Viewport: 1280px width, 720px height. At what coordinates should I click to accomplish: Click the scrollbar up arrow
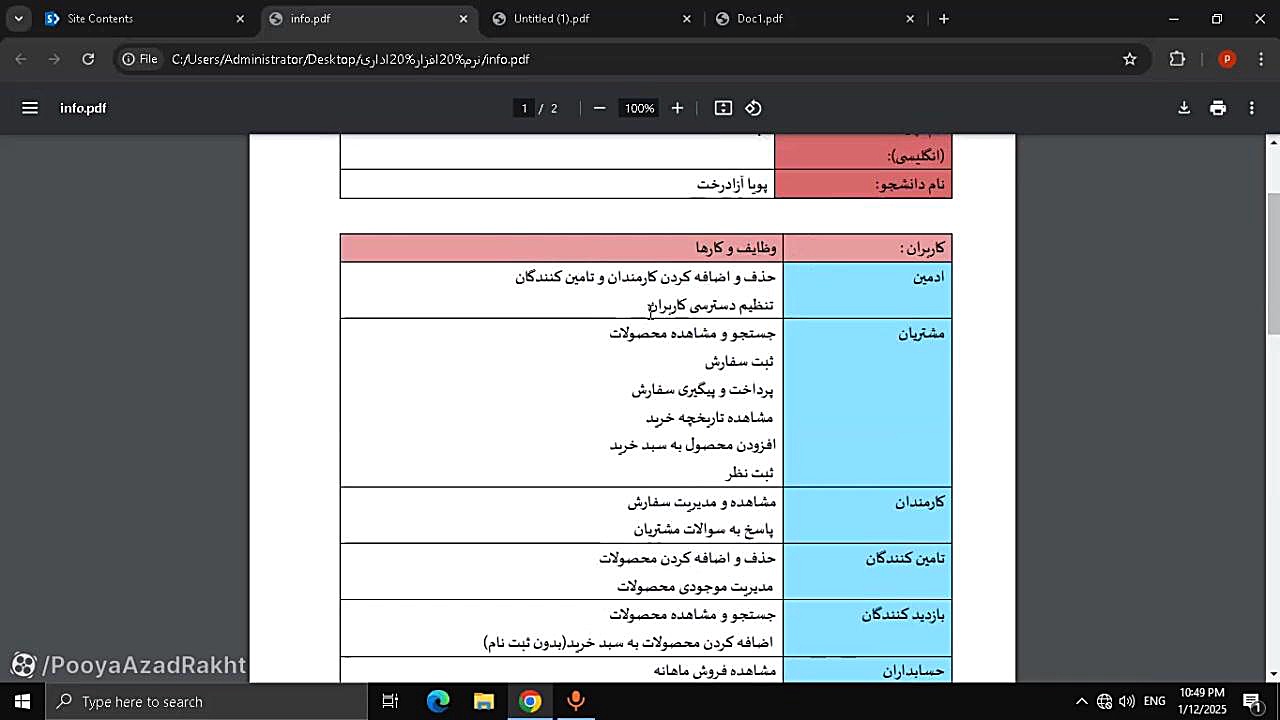pos(1273,142)
